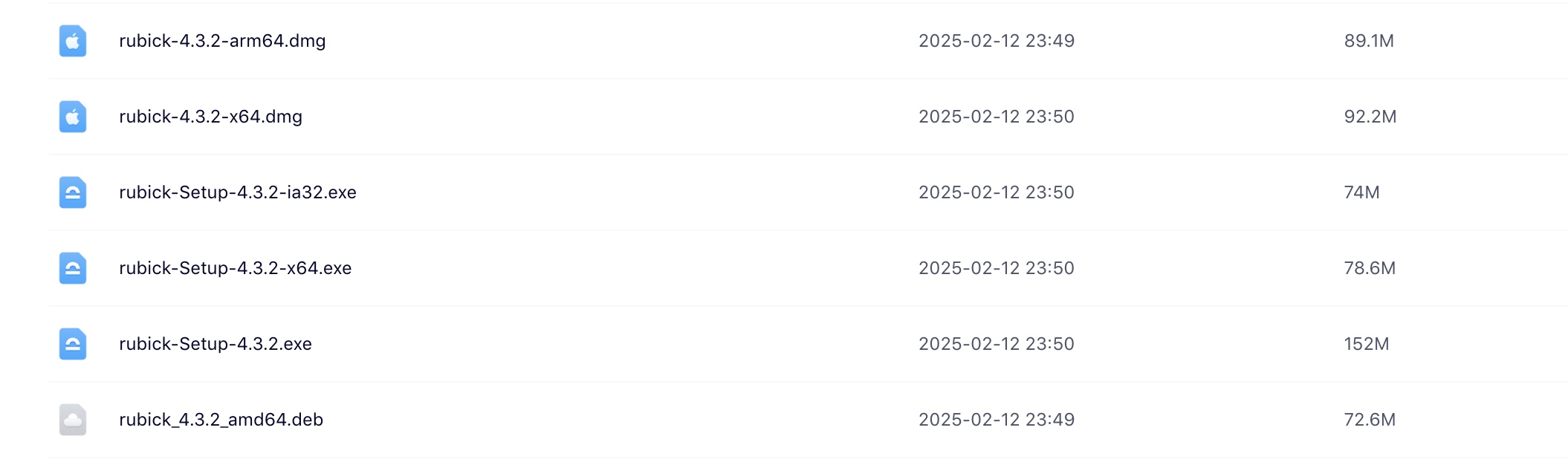1568x465 pixels.
Task: Select rubick-Setup-4.3.2-ia32.exe file name
Action: tap(238, 192)
